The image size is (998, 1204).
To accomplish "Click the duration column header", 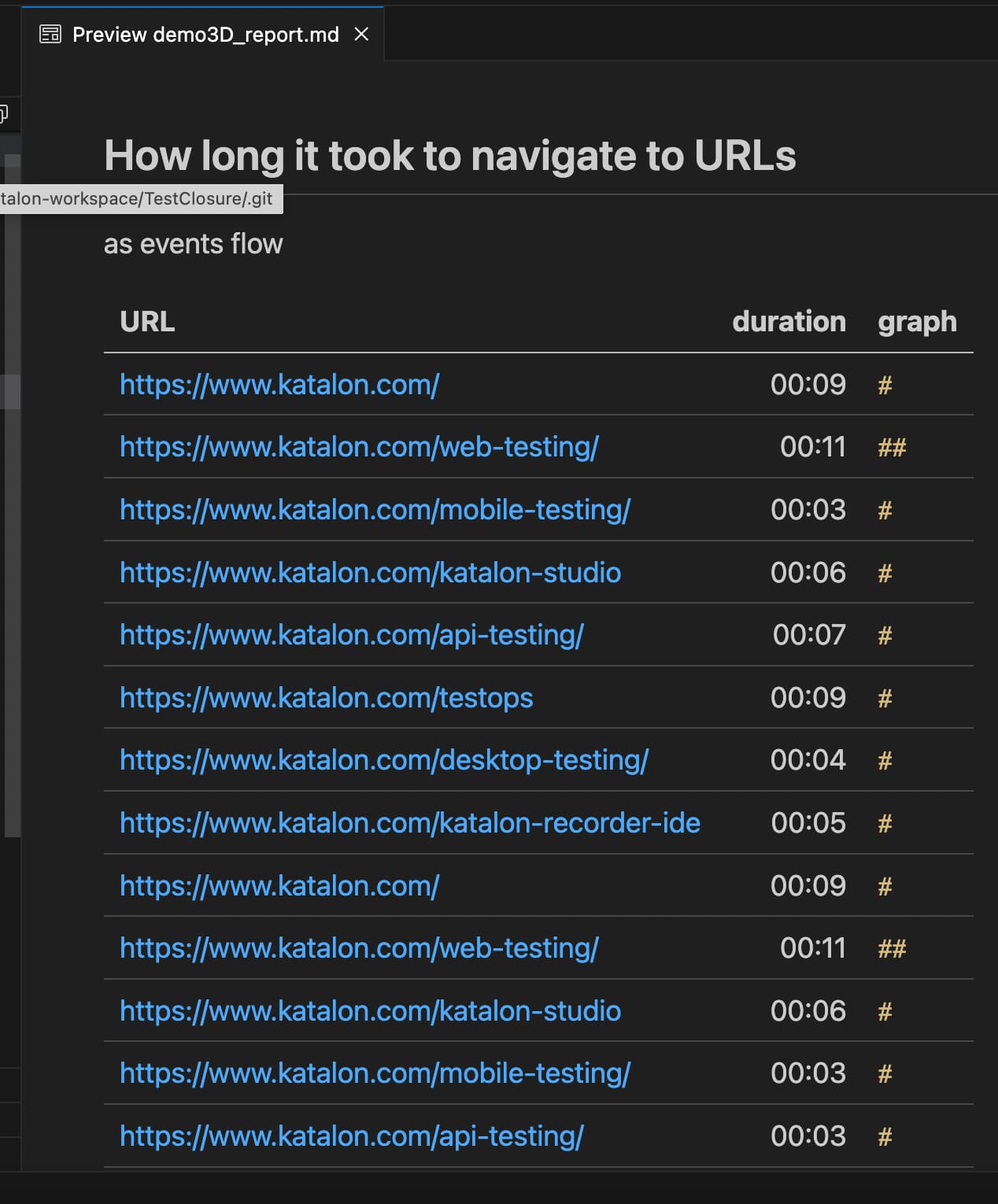I will 789,322.
